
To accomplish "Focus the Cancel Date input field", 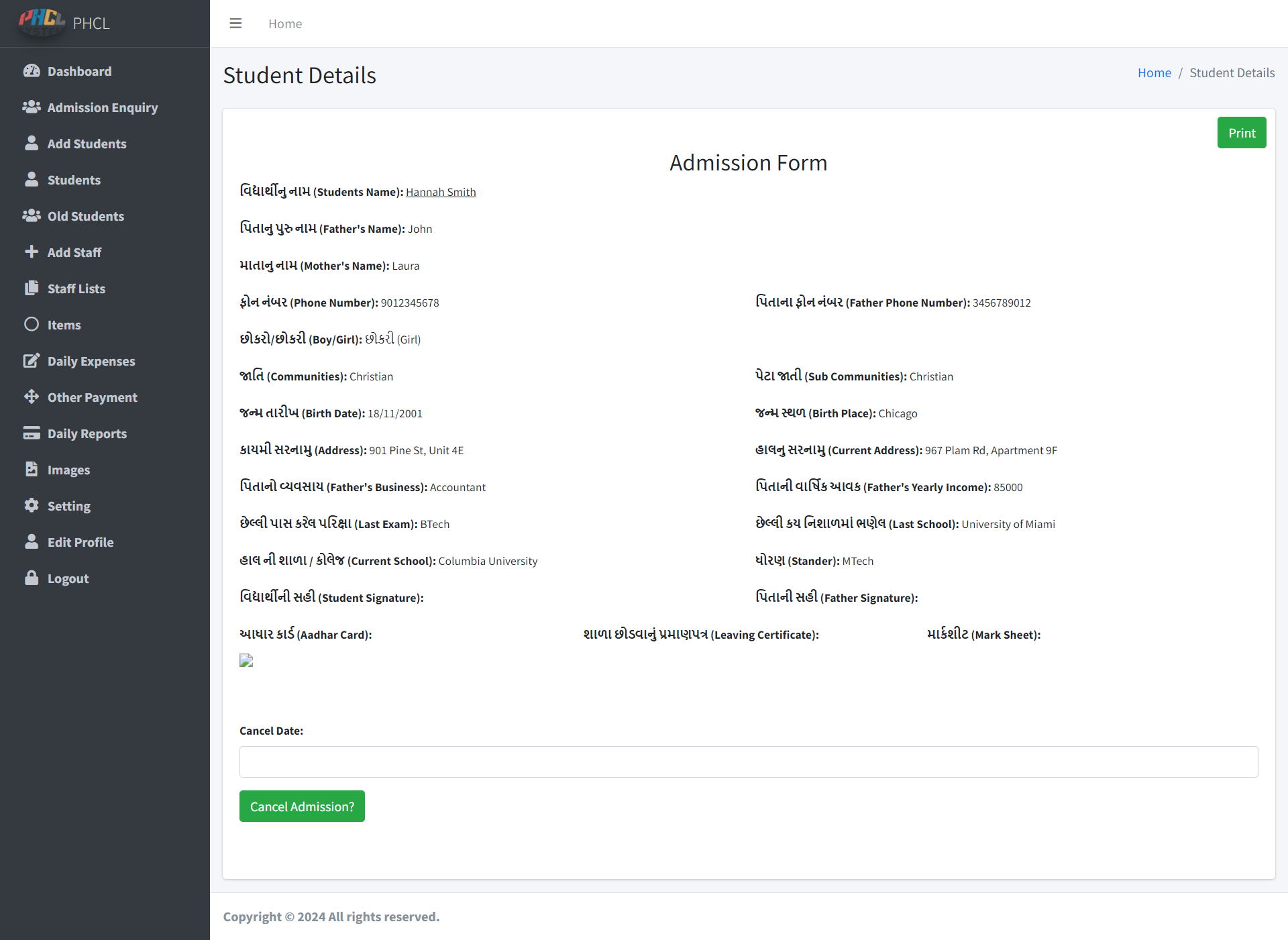I will click(749, 762).
